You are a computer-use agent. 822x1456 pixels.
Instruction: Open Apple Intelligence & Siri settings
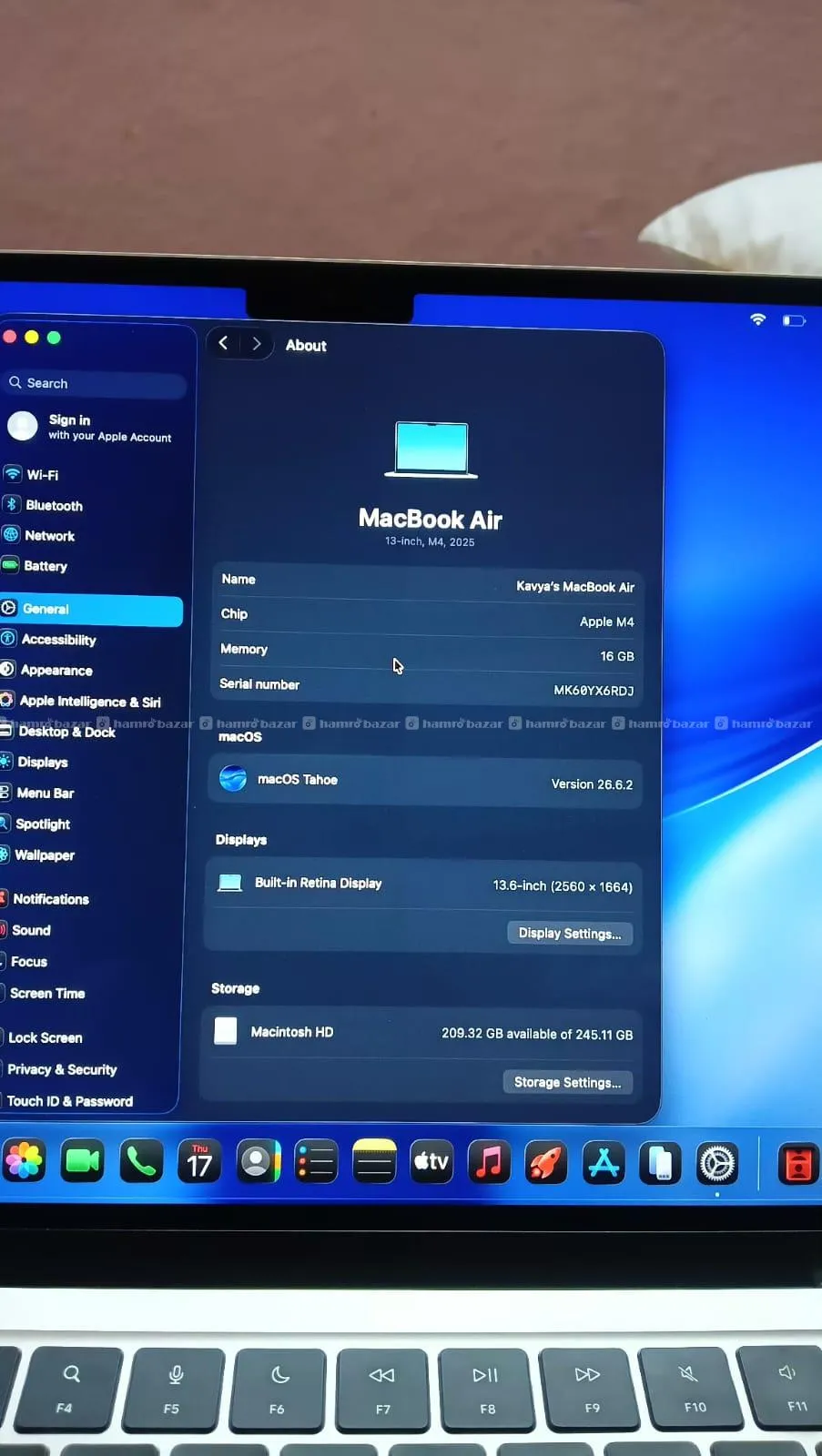coord(91,701)
